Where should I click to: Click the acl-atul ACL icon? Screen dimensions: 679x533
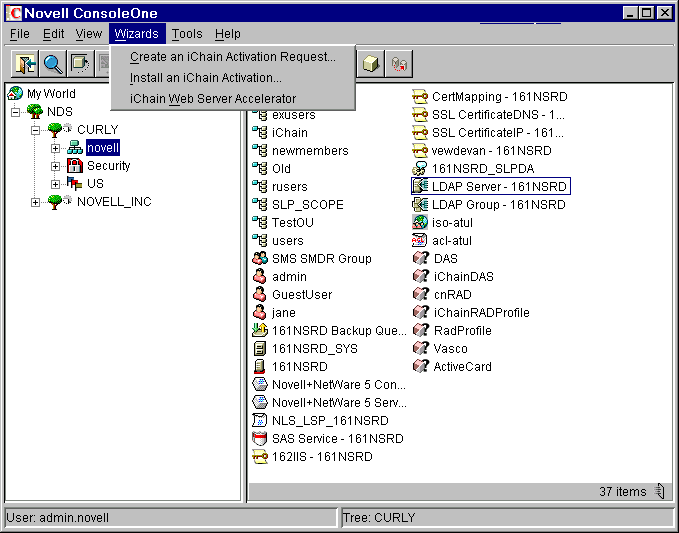coord(420,240)
